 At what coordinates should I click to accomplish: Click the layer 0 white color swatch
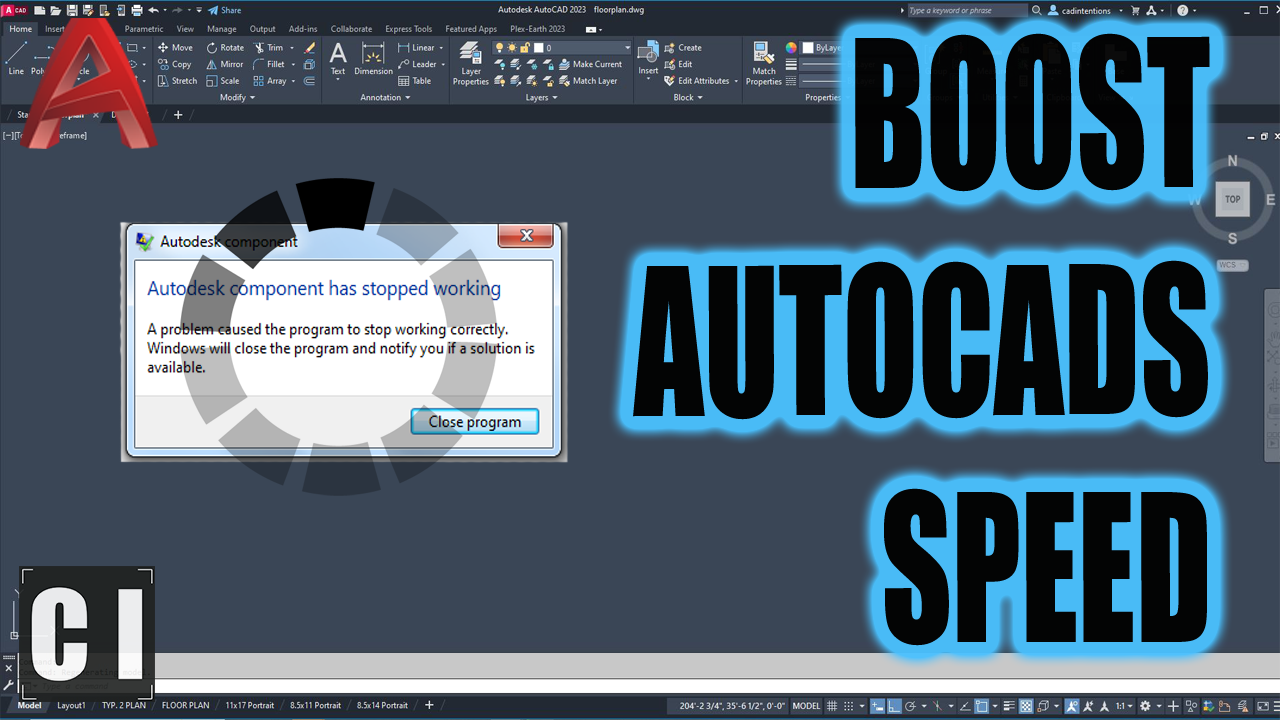pyautogui.click(x=539, y=47)
